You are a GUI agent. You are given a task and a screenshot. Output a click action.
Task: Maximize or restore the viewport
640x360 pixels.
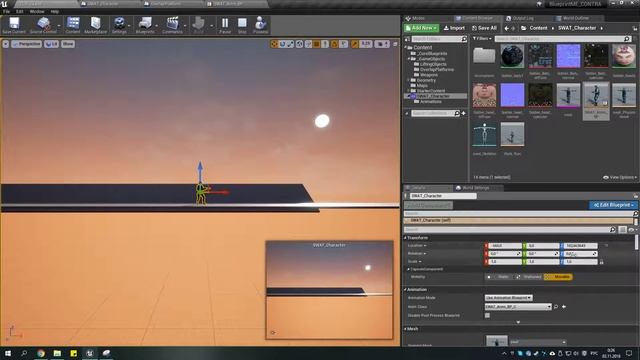click(395, 44)
